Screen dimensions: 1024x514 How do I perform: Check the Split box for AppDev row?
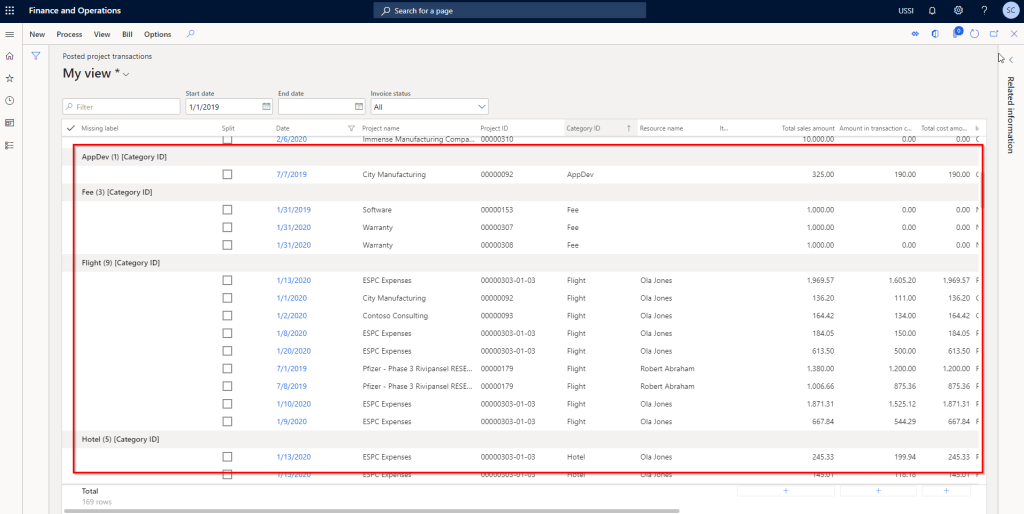(227, 174)
